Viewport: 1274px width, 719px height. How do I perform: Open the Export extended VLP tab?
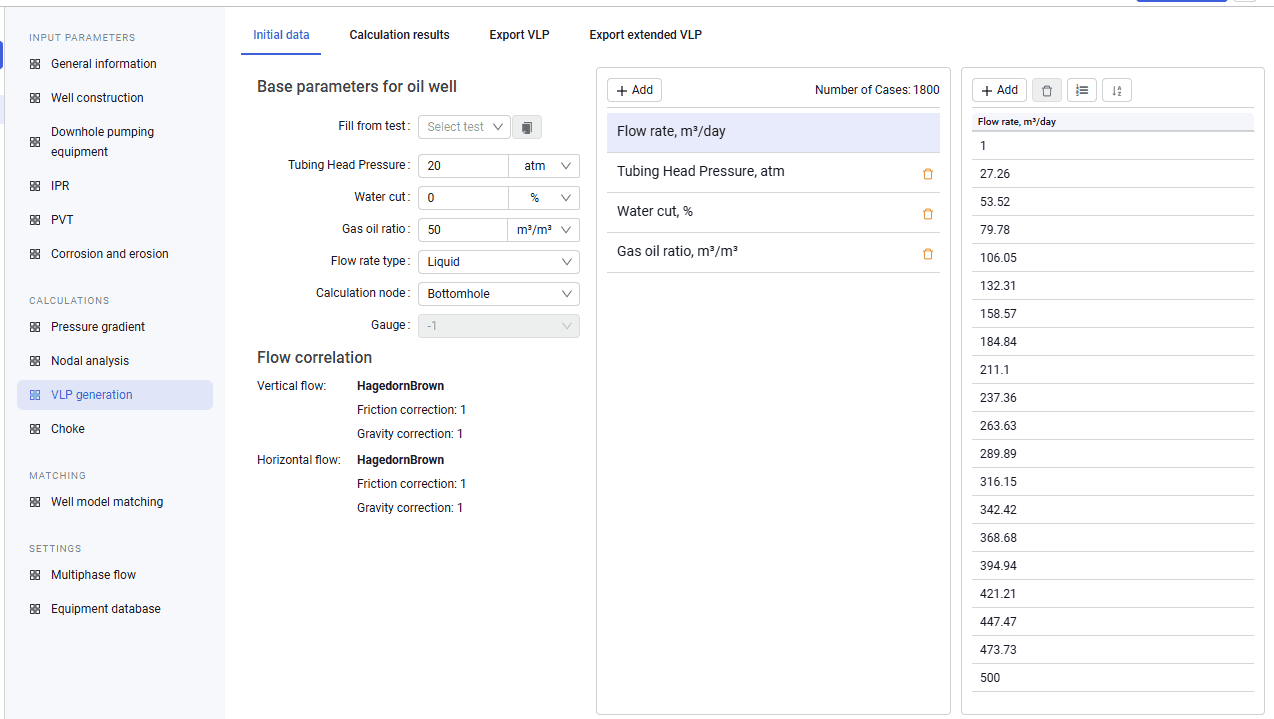[x=645, y=35]
